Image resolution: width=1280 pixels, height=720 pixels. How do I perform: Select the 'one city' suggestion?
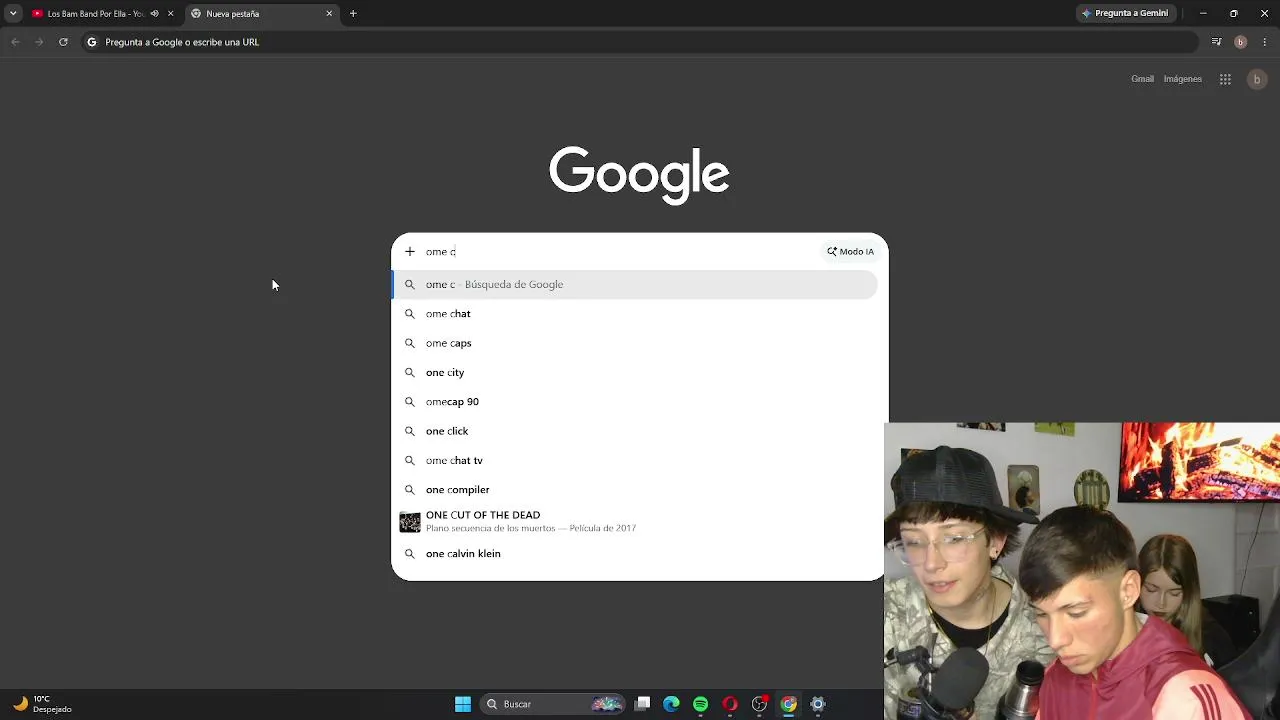click(x=634, y=373)
